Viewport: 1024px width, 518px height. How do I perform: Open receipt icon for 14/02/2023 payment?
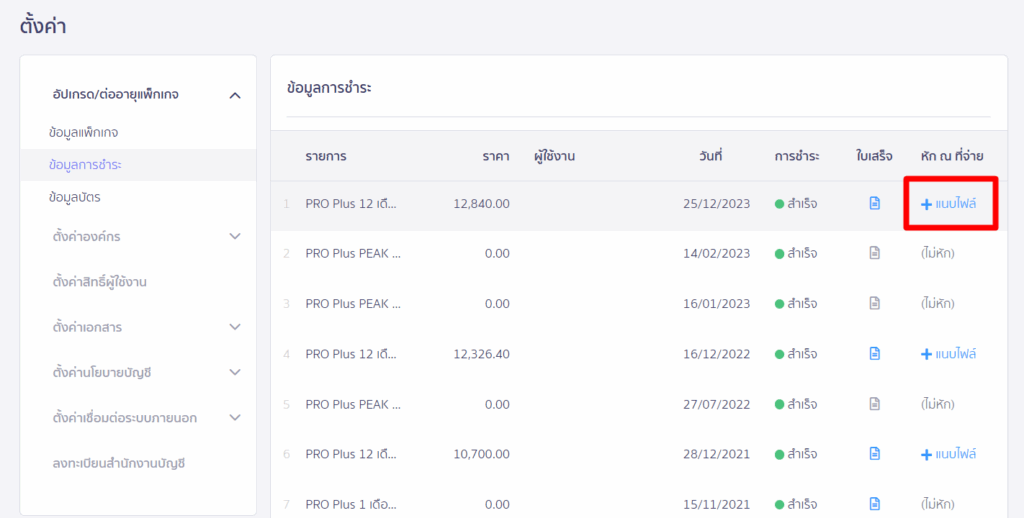click(x=875, y=253)
